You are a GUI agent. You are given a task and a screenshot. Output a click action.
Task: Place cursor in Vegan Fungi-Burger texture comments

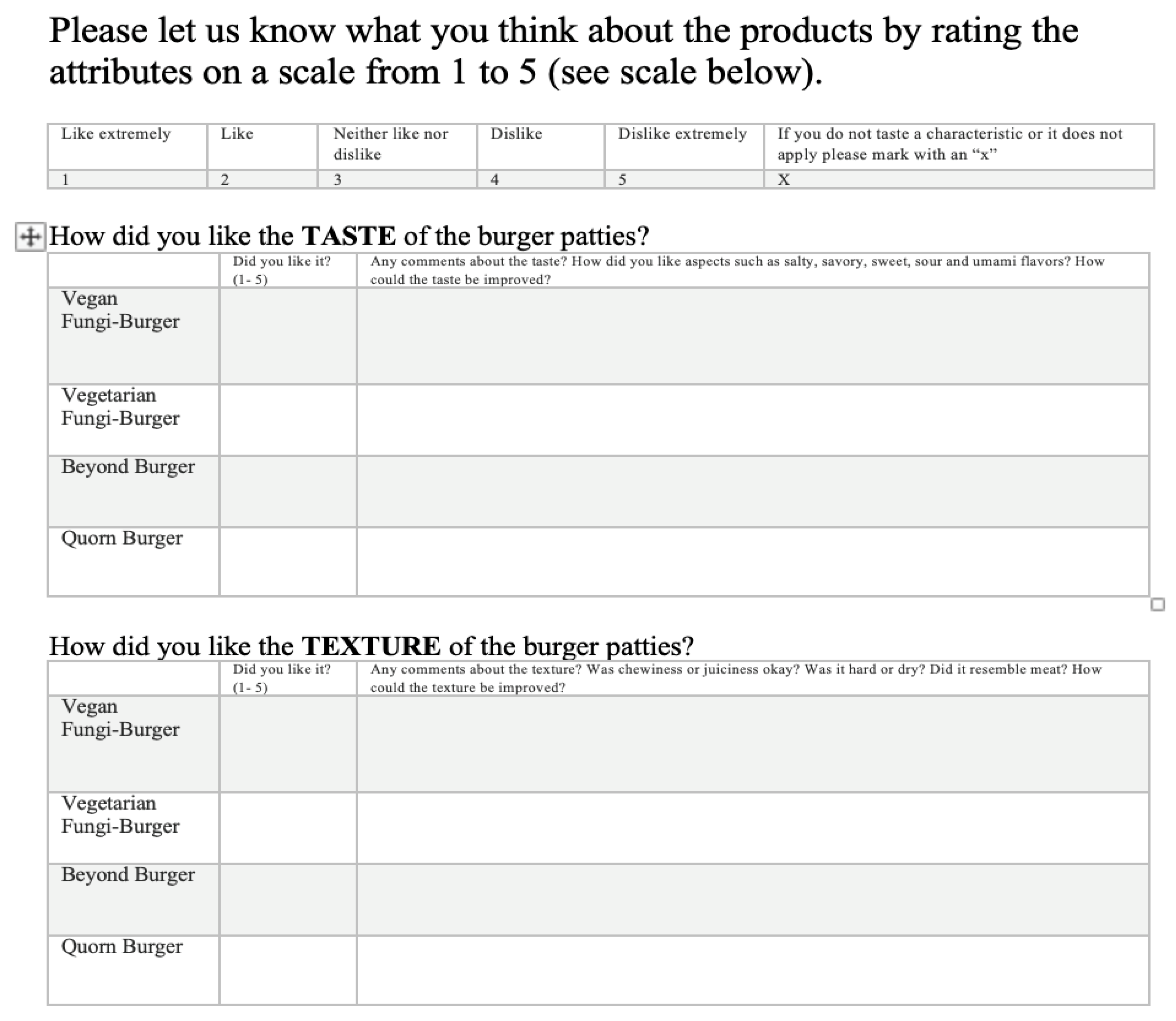click(752, 744)
